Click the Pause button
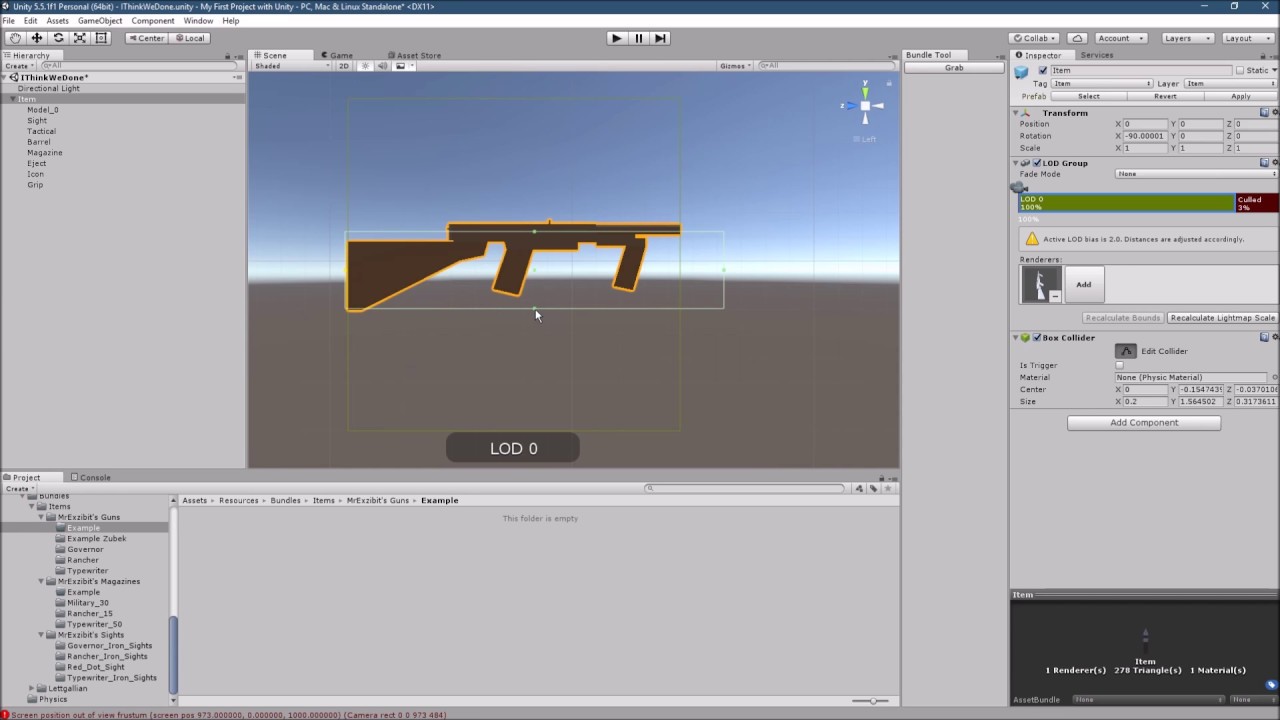The height and width of the screenshot is (720, 1280). coord(639,38)
